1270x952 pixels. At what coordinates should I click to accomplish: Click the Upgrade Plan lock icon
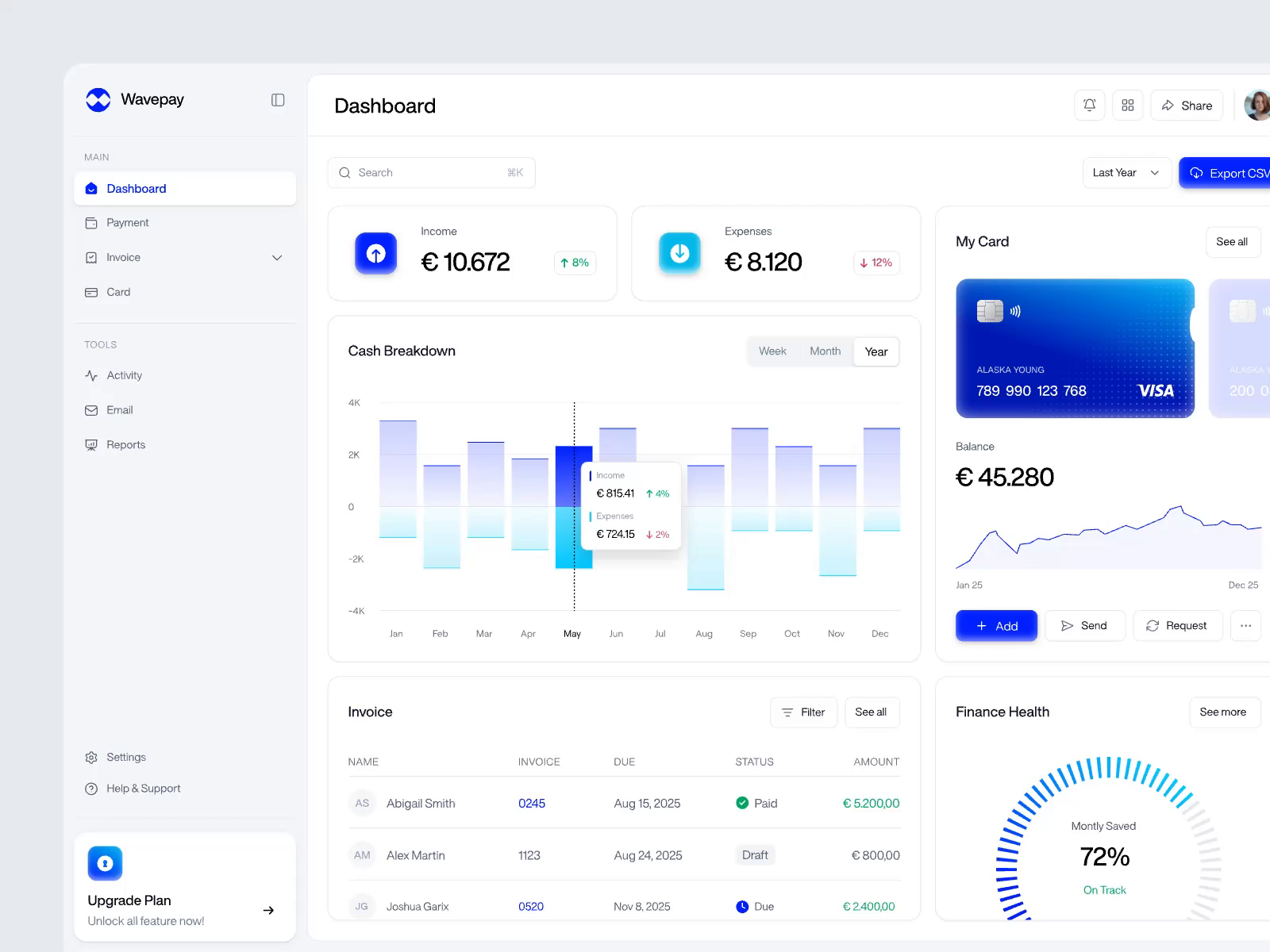(105, 863)
